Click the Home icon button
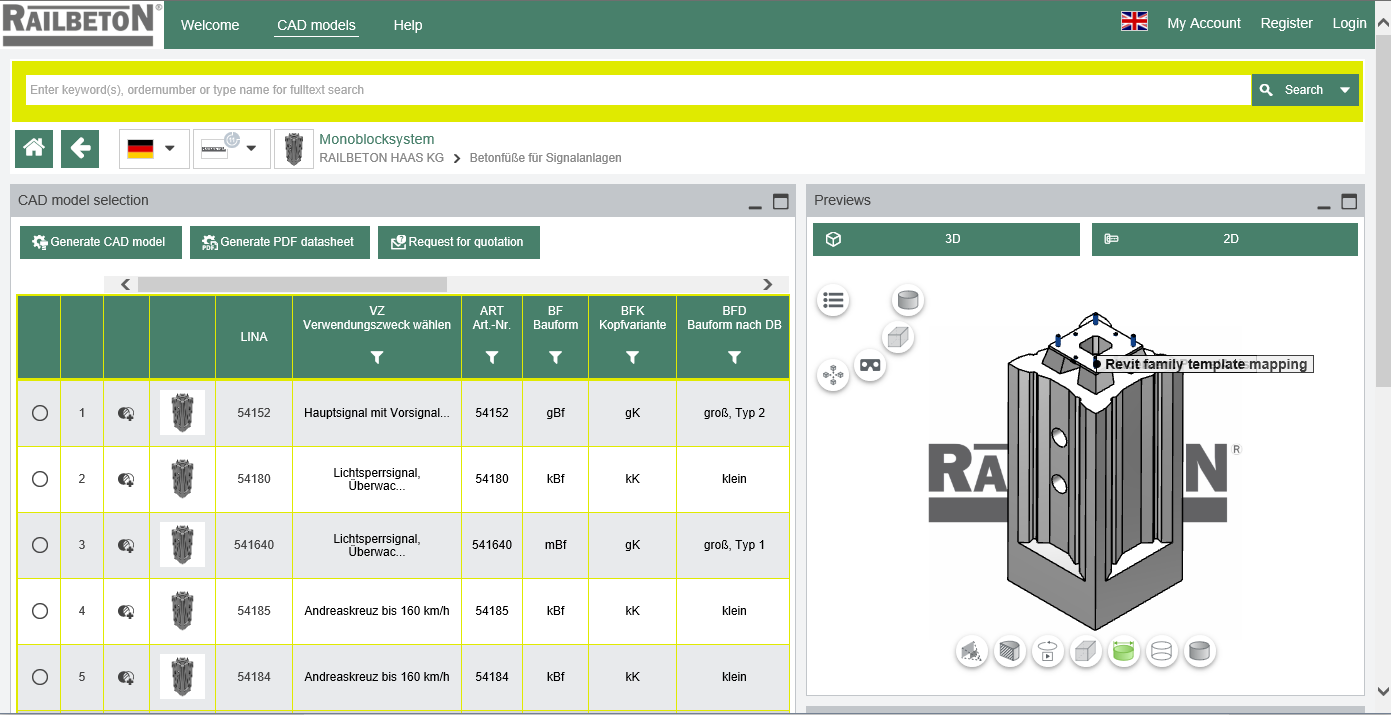 pos(34,149)
